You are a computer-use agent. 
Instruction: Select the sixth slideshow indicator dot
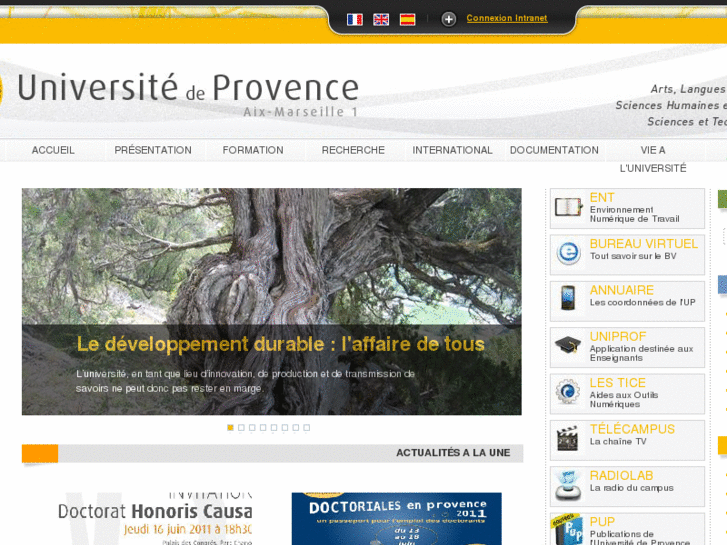click(285, 428)
